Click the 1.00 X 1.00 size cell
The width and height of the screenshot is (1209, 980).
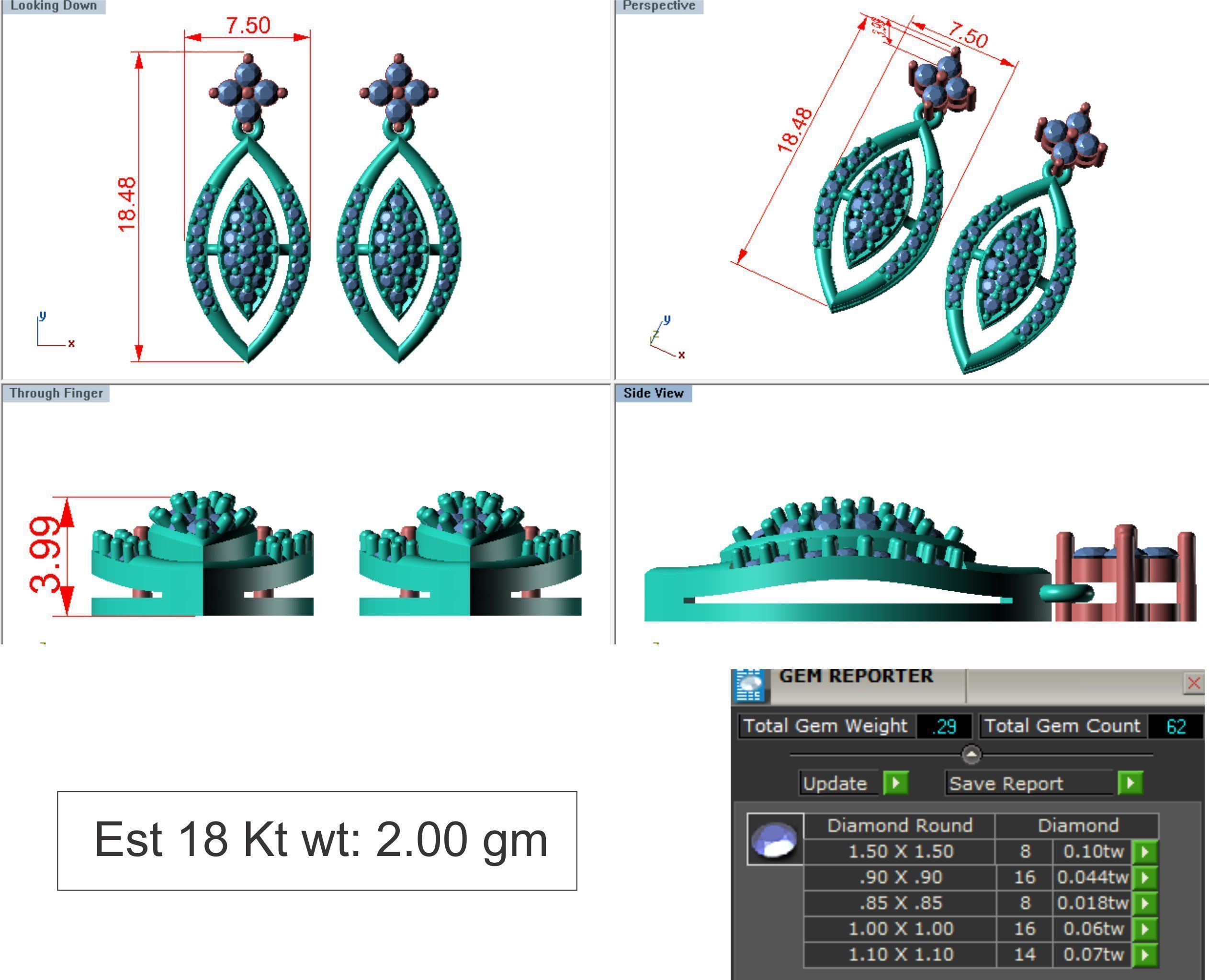click(x=900, y=929)
